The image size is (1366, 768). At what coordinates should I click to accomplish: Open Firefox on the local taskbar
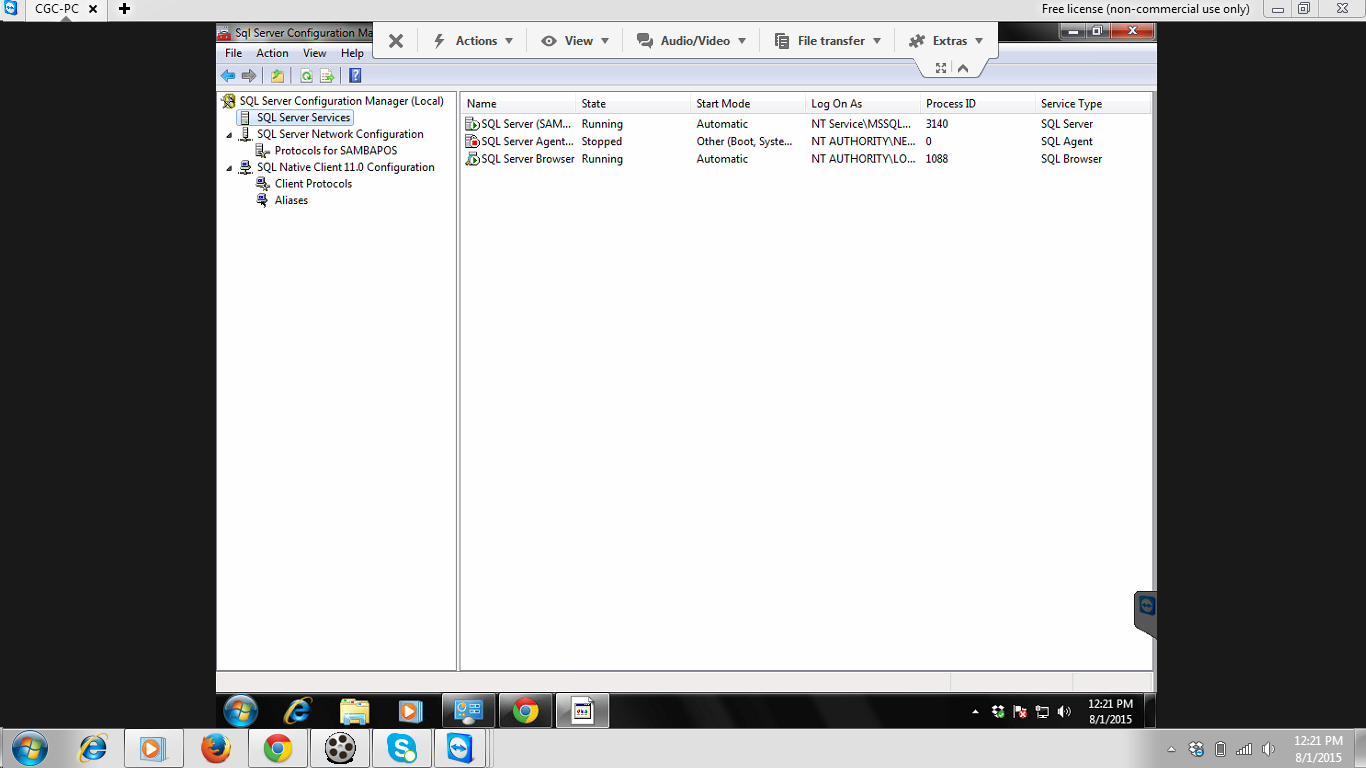point(216,748)
